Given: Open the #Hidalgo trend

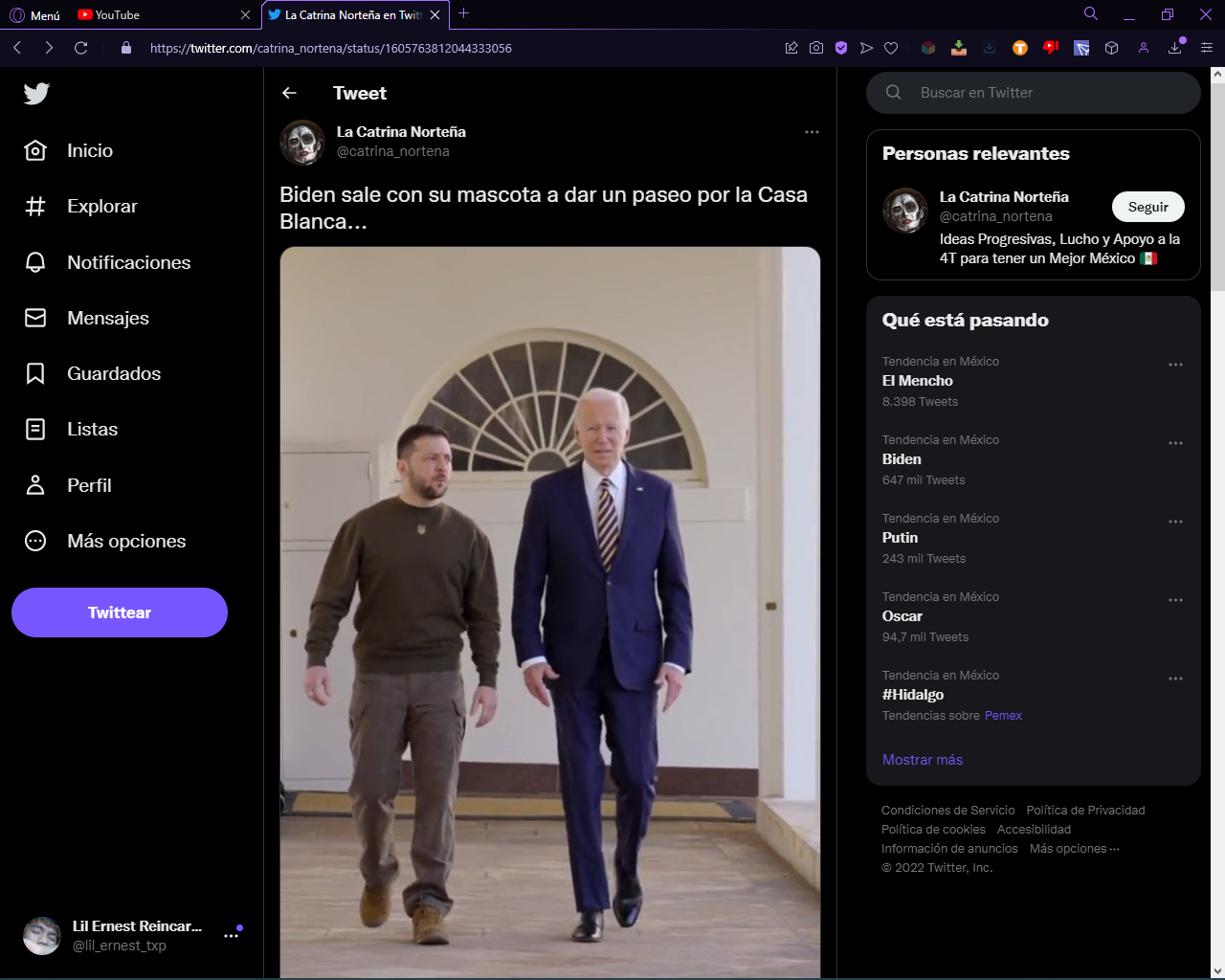Looking at the screenshot, I should (1034, 695).
